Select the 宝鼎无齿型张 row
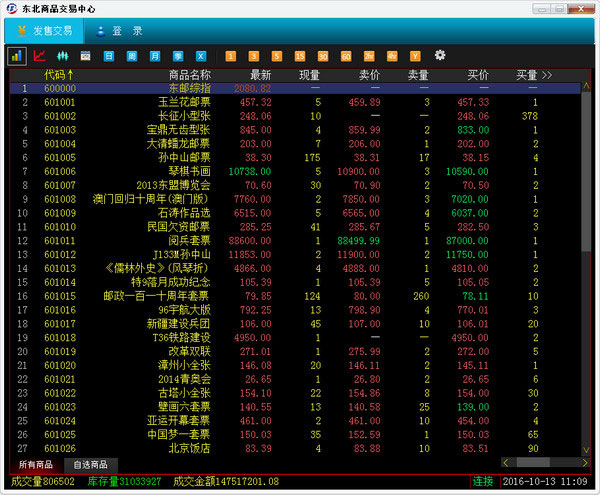Screen dimensions: 600x495 coord(295,130)
